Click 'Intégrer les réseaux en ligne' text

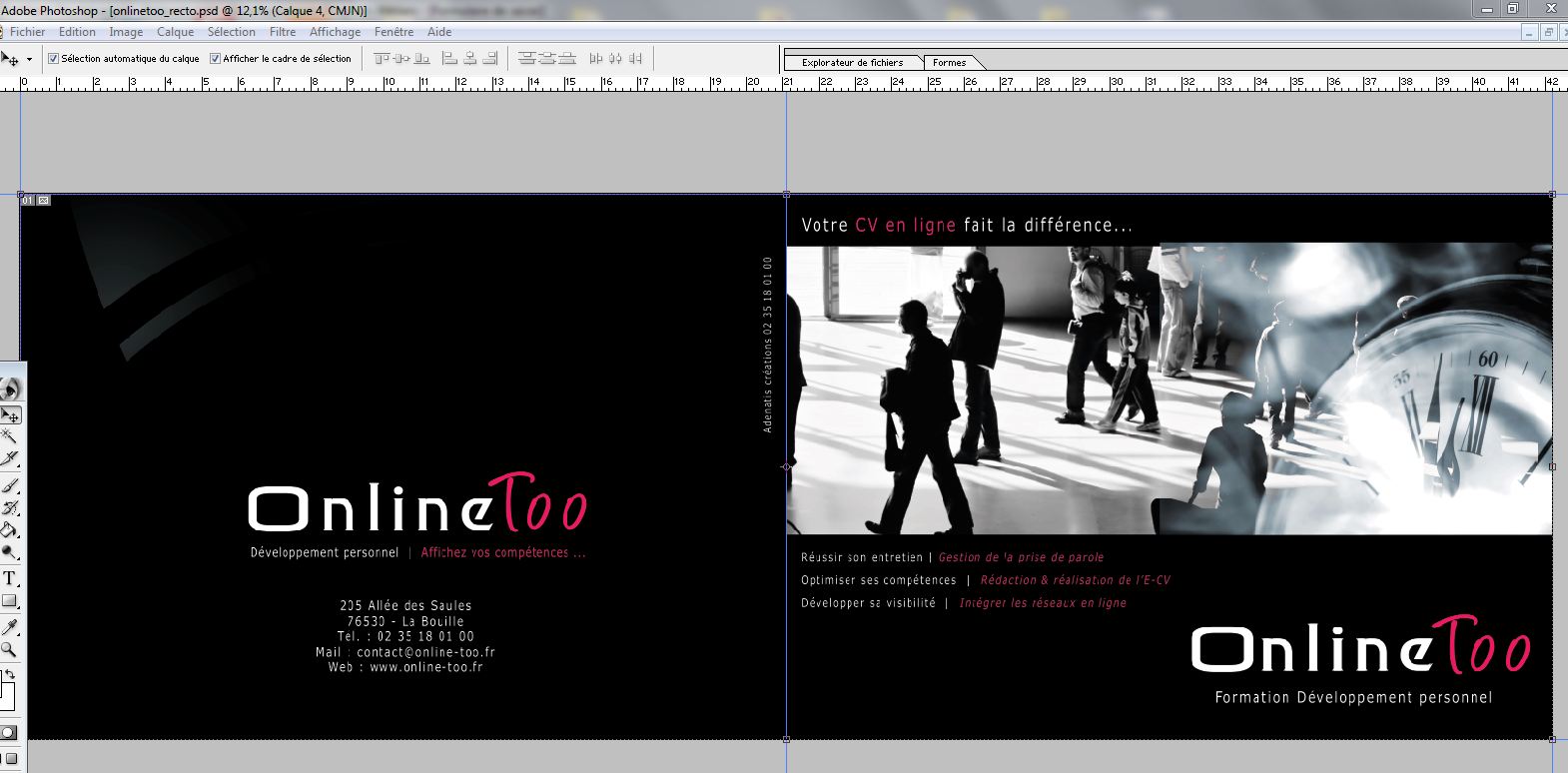tap(1043, 603)
